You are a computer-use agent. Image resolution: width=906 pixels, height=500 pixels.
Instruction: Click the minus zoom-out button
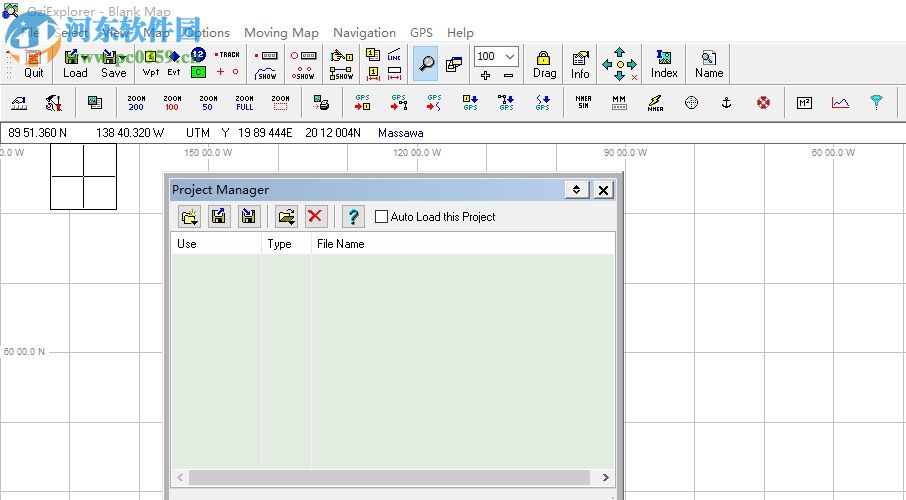pos(508,75)
